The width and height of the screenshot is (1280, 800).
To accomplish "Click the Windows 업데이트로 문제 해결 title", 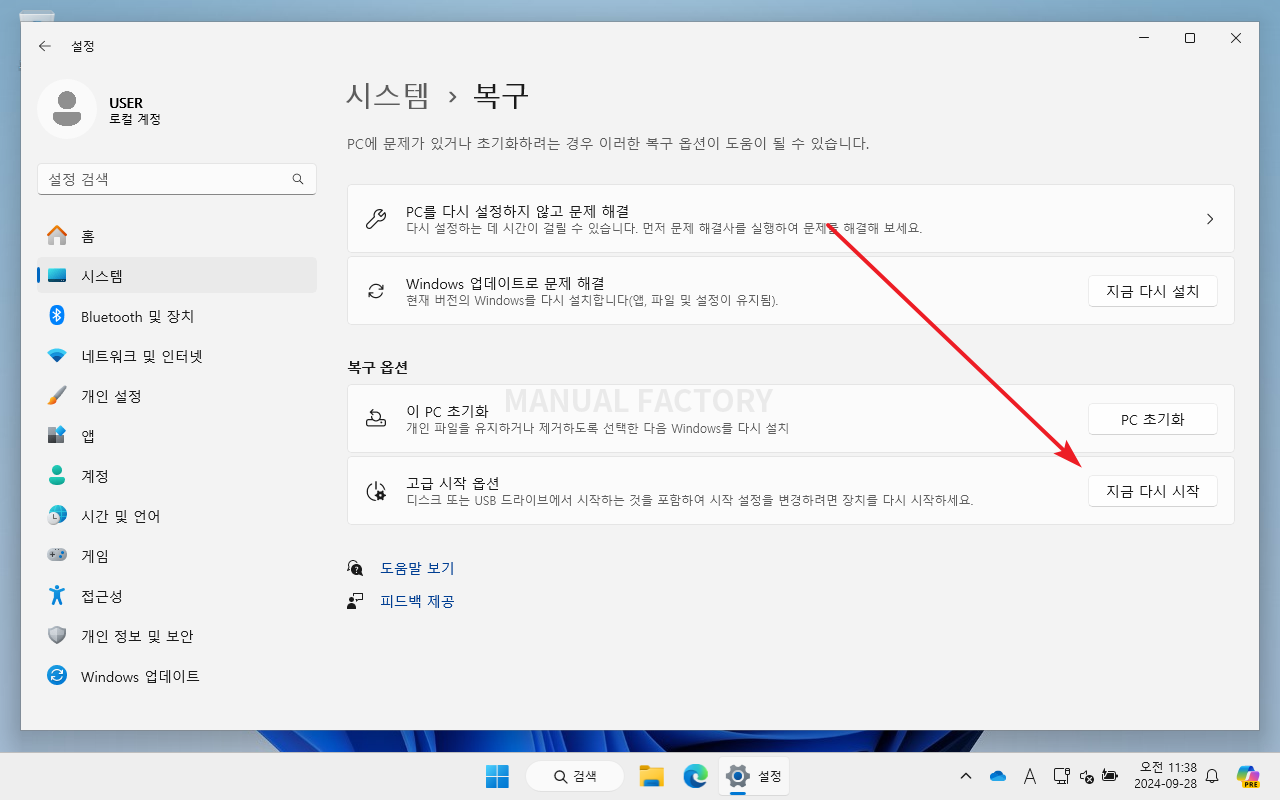I will [505, 283].
